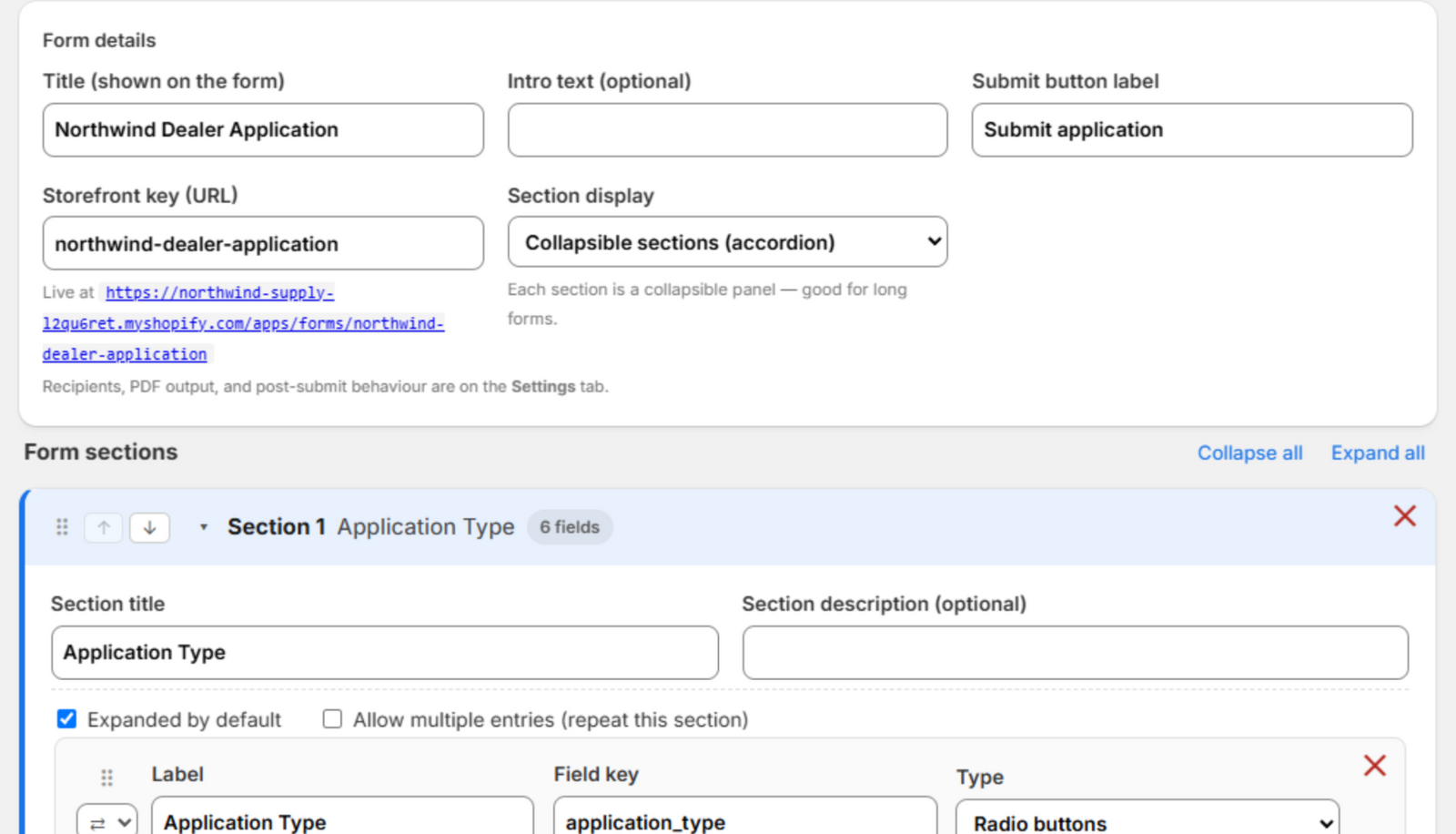Viewport: 1456px width, 834px height.
Task: Edit the Section title field
Action: [385, 652]
